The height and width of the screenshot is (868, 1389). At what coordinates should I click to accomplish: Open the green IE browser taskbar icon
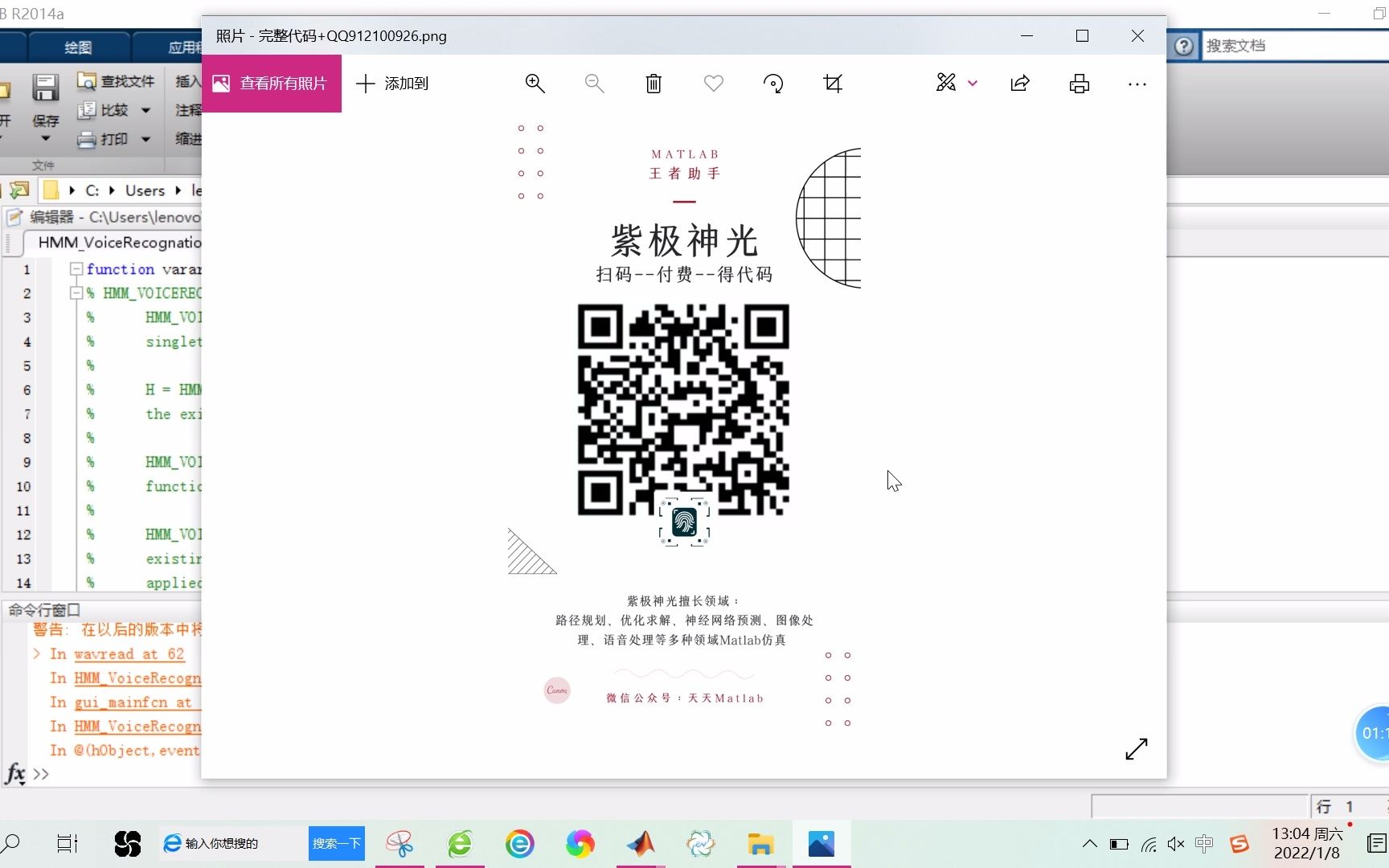460,844
